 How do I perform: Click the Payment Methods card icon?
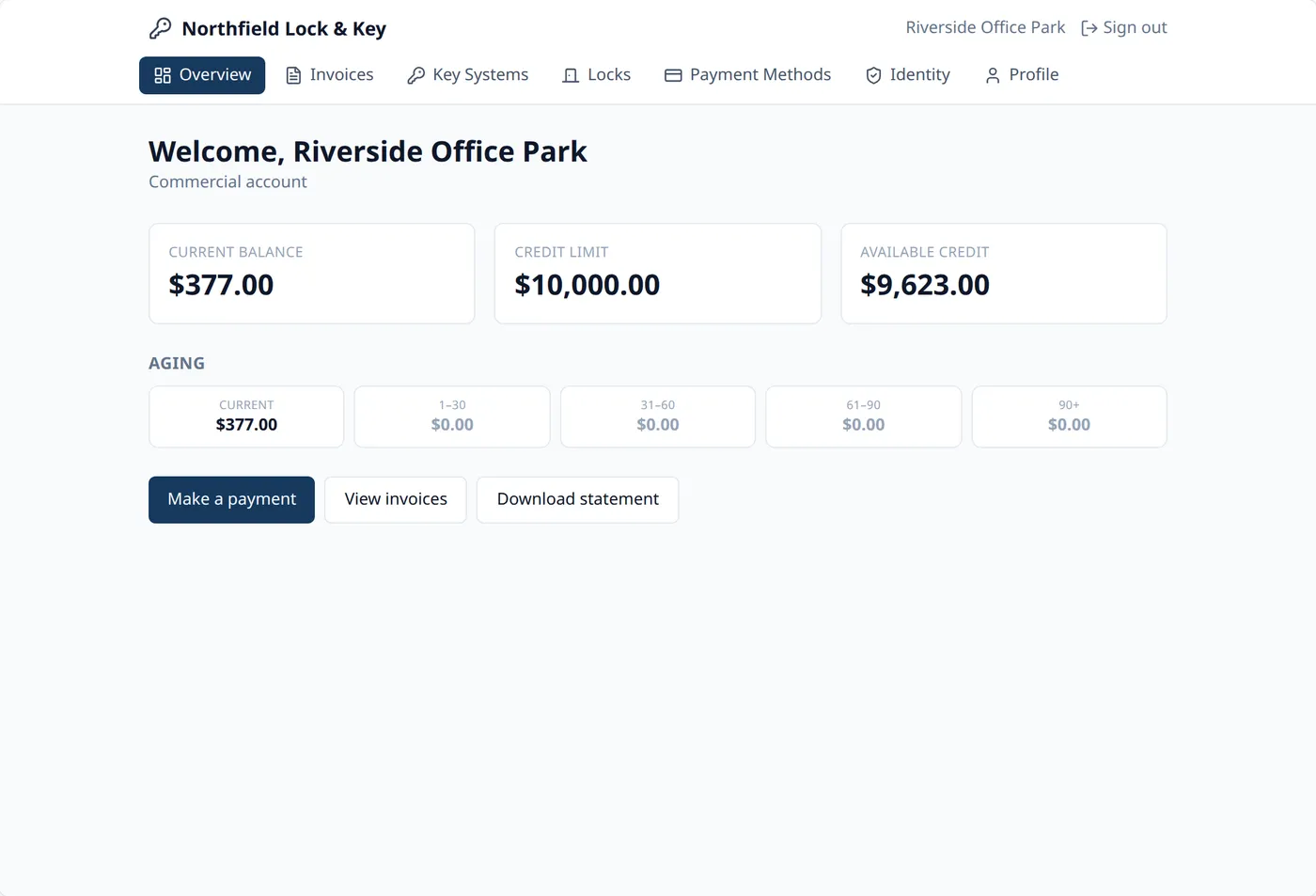[673, 75]
